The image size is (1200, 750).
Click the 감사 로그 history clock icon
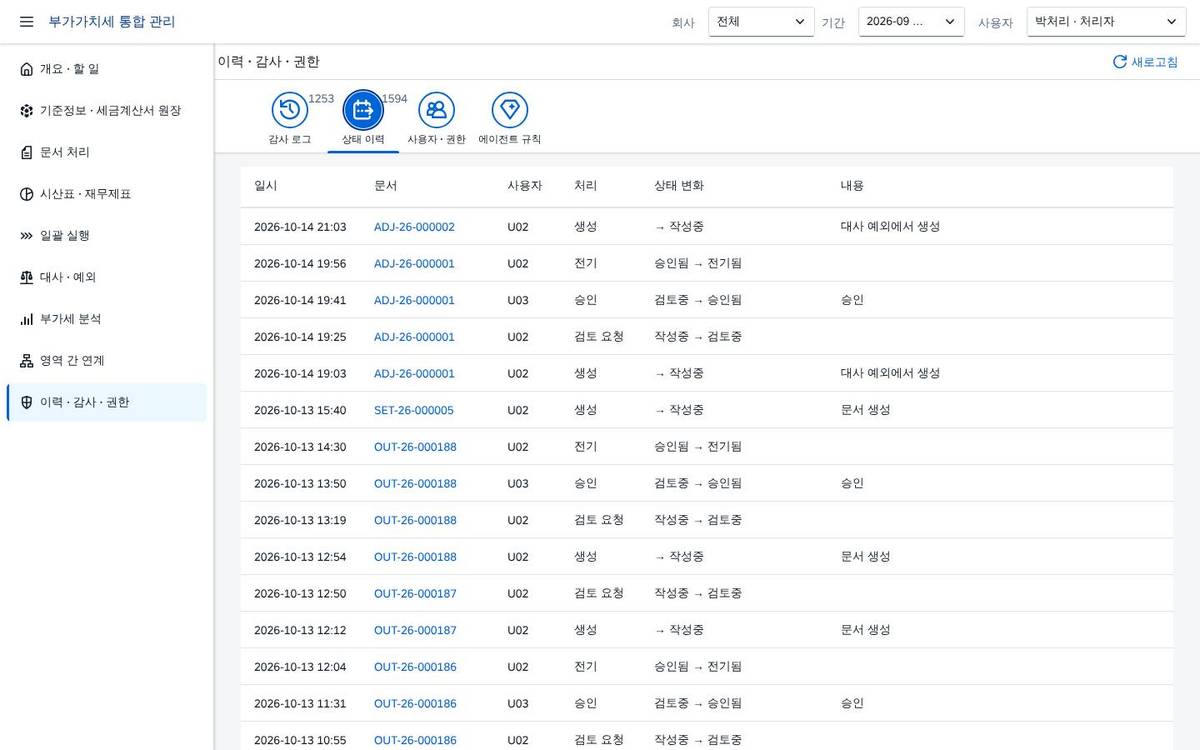tap(290, 110)
